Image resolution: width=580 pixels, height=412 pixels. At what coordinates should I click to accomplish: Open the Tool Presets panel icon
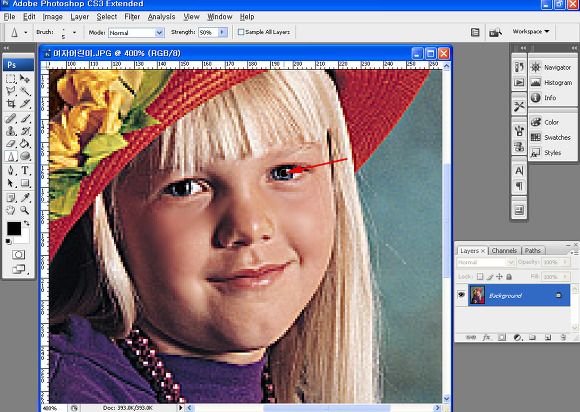tap(519, 107)
